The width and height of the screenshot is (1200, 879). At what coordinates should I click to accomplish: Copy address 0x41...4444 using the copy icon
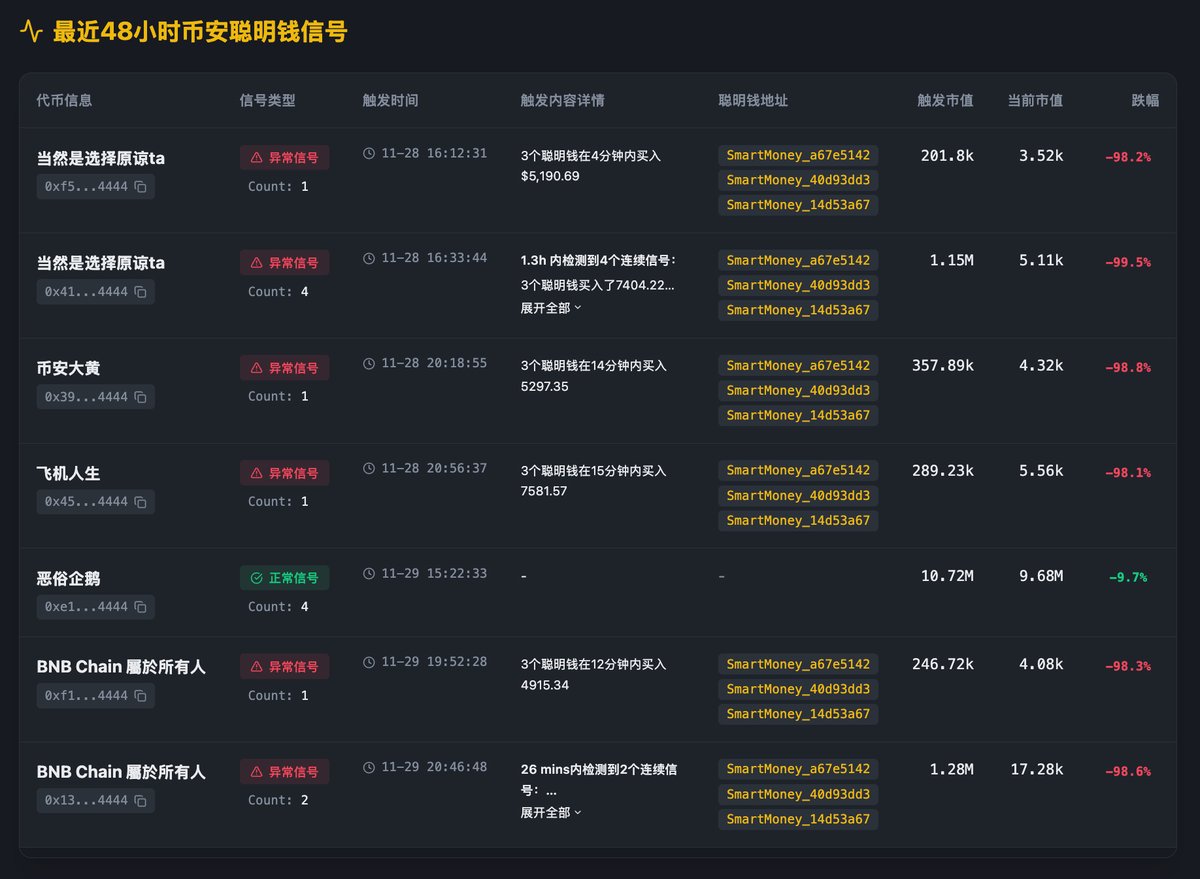click(x=141, y=292)
